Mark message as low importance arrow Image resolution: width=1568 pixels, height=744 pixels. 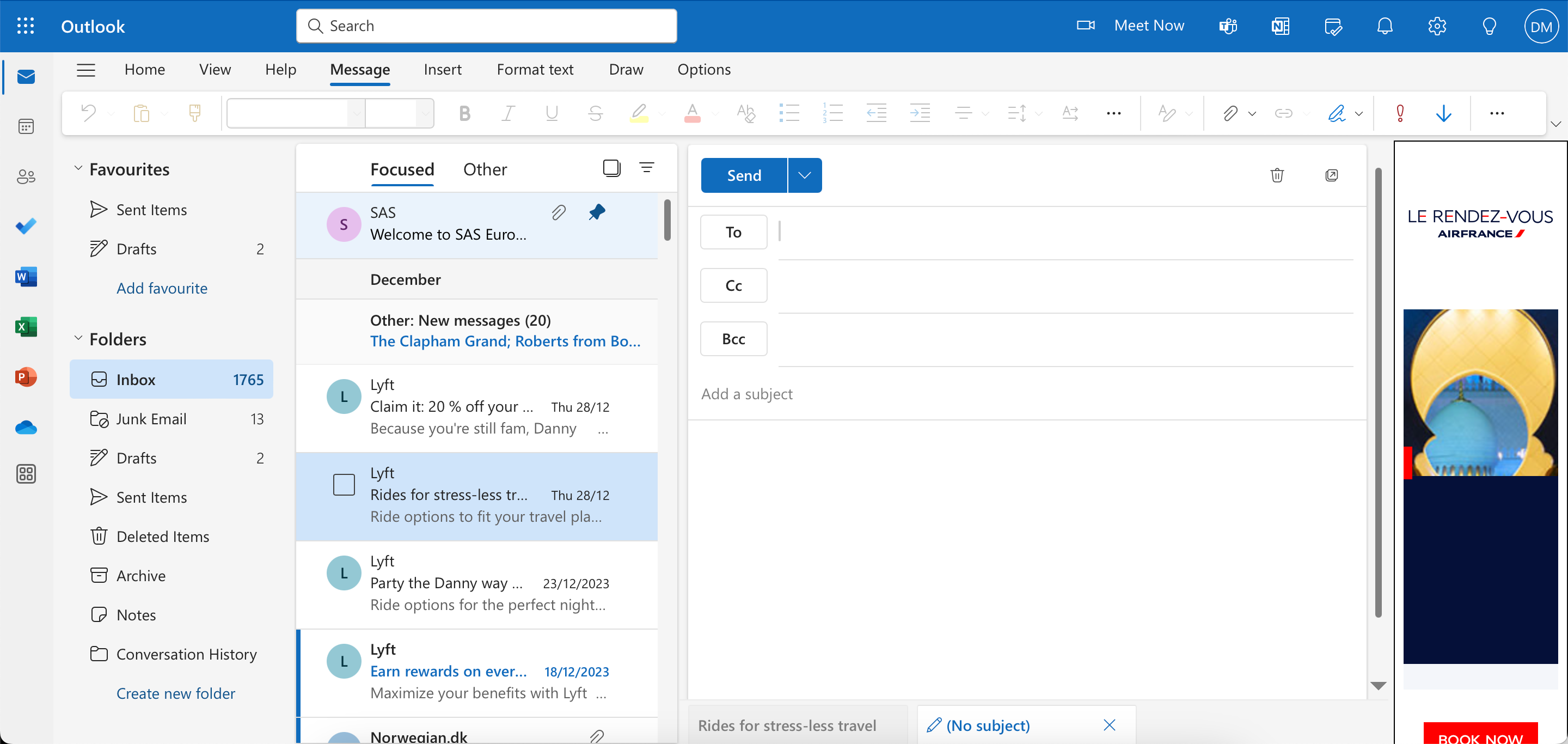click(x=1443, y=113)
